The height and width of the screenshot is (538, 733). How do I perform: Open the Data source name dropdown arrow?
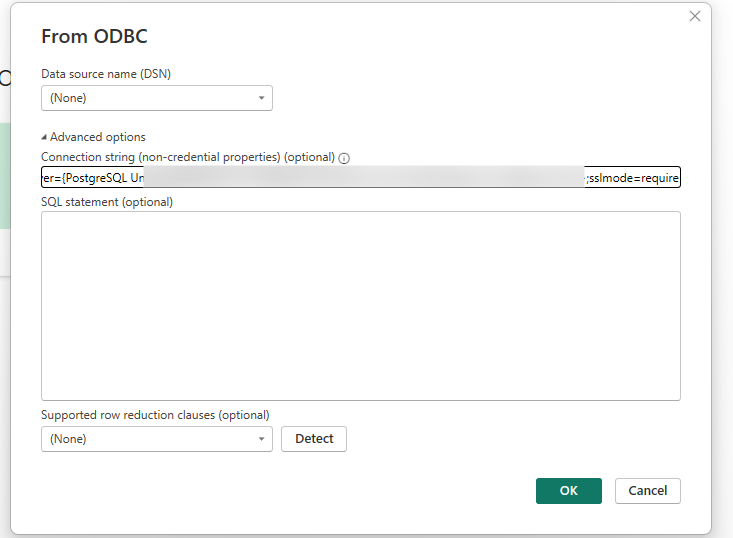[x=261, y=98]
